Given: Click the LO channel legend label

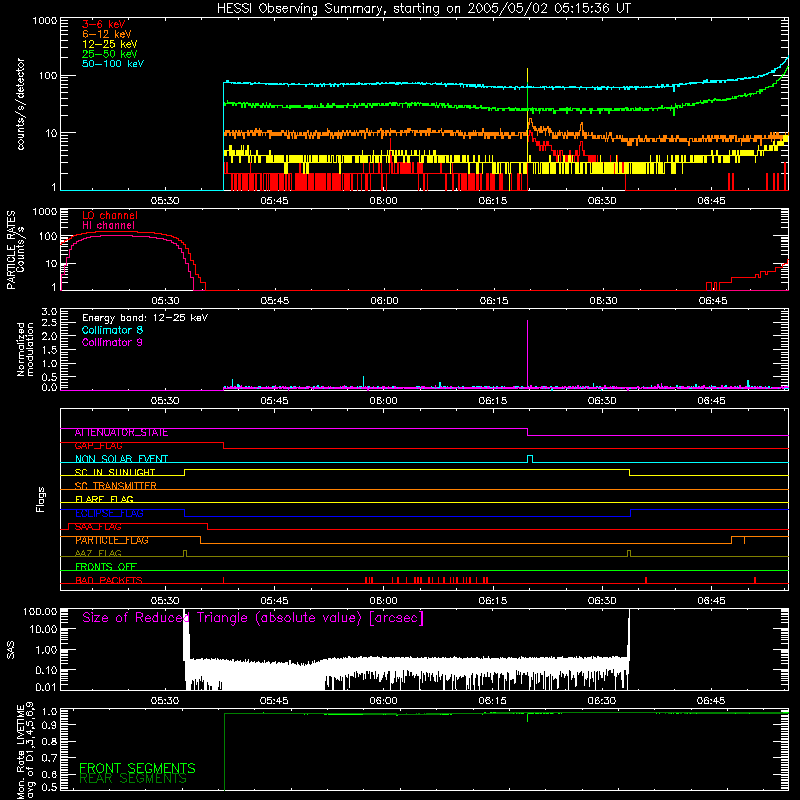Looking at the screenshot, I should [110, 215].
